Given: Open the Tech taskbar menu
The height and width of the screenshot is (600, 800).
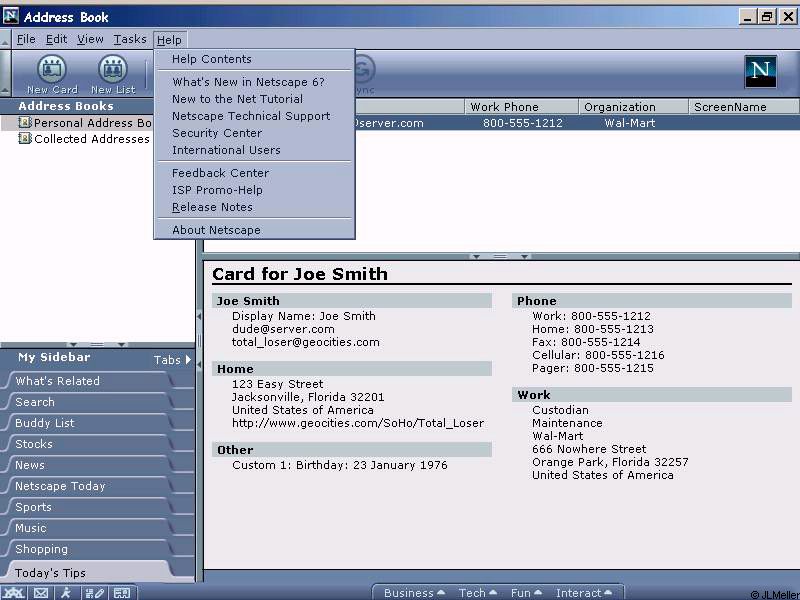Looking at the screenshot, I should [478, 593].
